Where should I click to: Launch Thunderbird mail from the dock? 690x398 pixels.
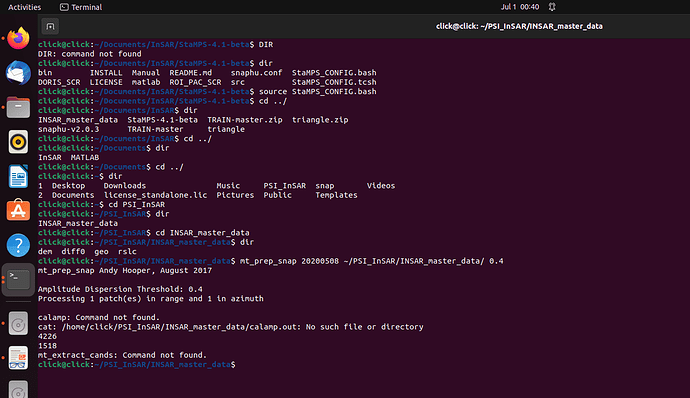18,73
